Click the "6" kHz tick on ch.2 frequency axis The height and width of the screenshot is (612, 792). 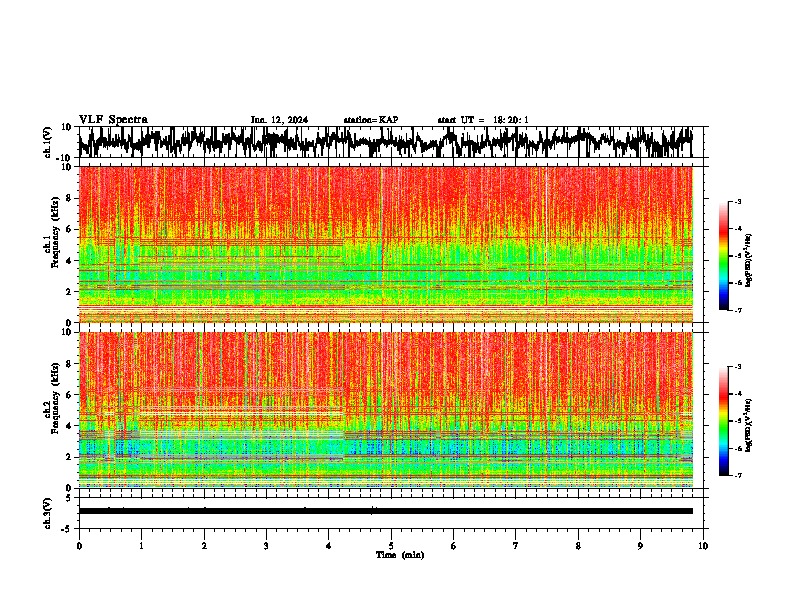[70, 394]
